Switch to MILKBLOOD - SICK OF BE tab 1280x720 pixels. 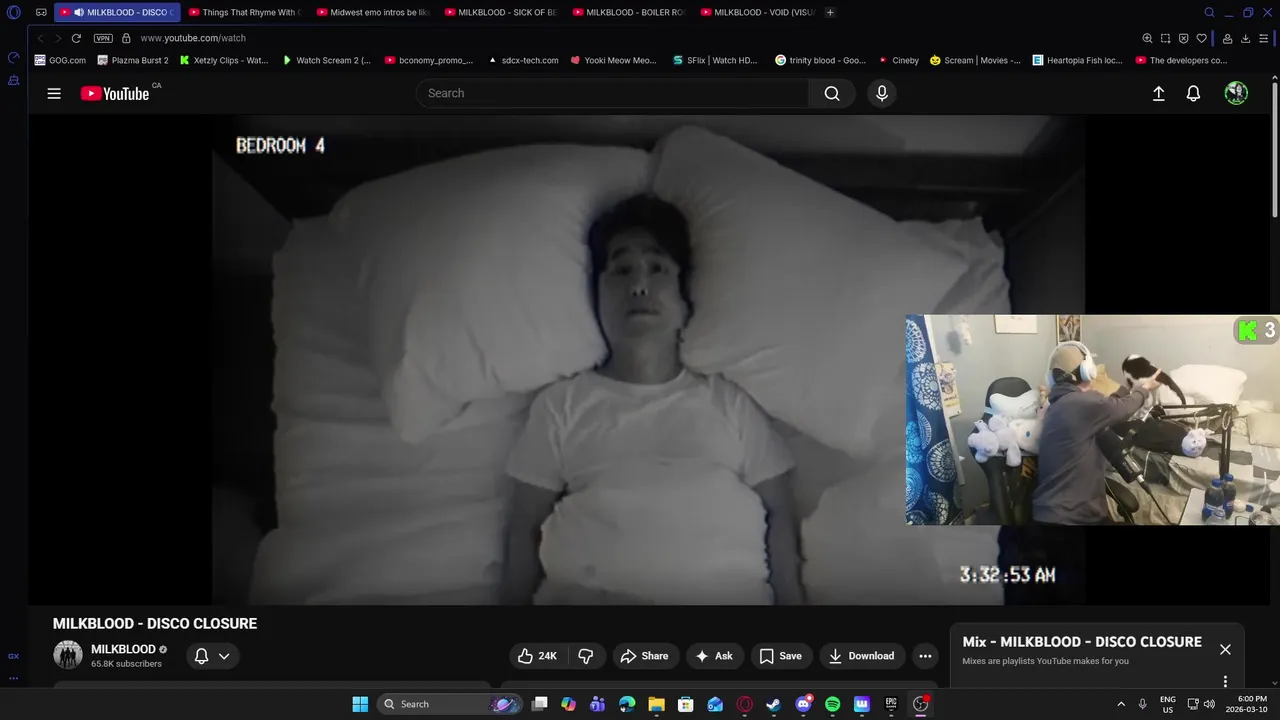(502, 12)
